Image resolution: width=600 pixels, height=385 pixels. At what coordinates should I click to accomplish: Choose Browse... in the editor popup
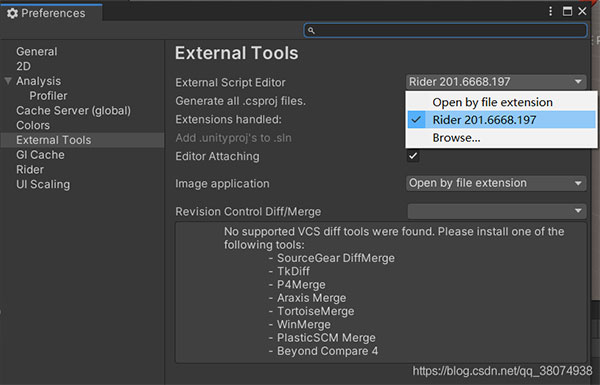click(501, 137)
